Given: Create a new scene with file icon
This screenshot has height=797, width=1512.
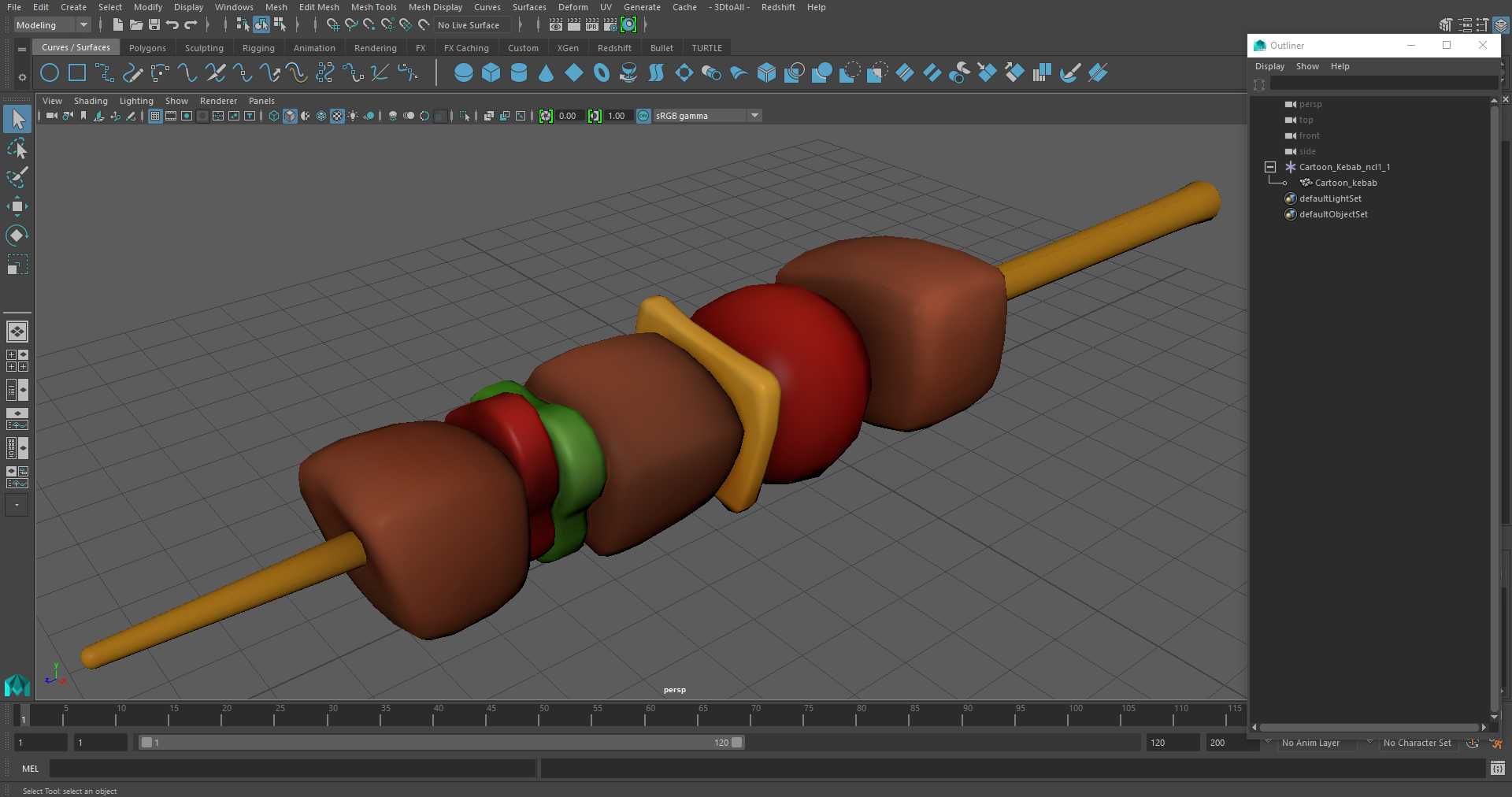Looking at the screenshot, I should [117, 25].
